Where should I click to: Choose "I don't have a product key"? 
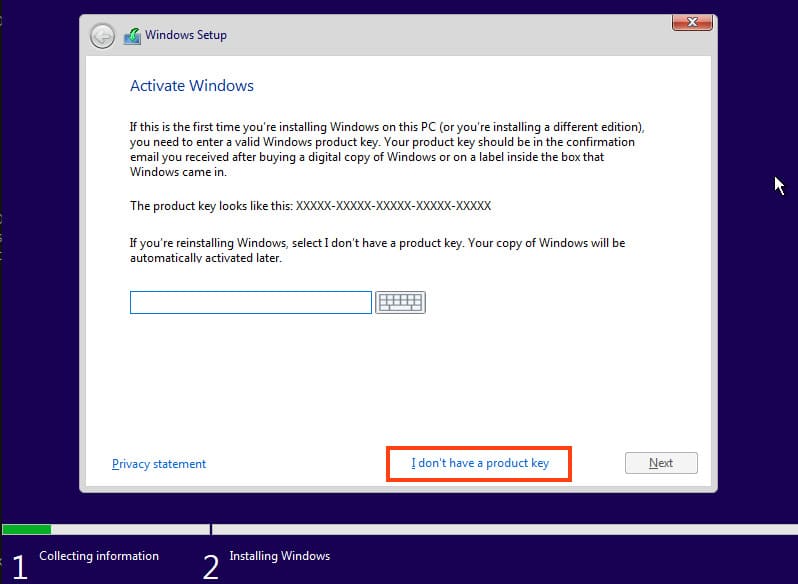pyautogui.click(x=480, y=463)
